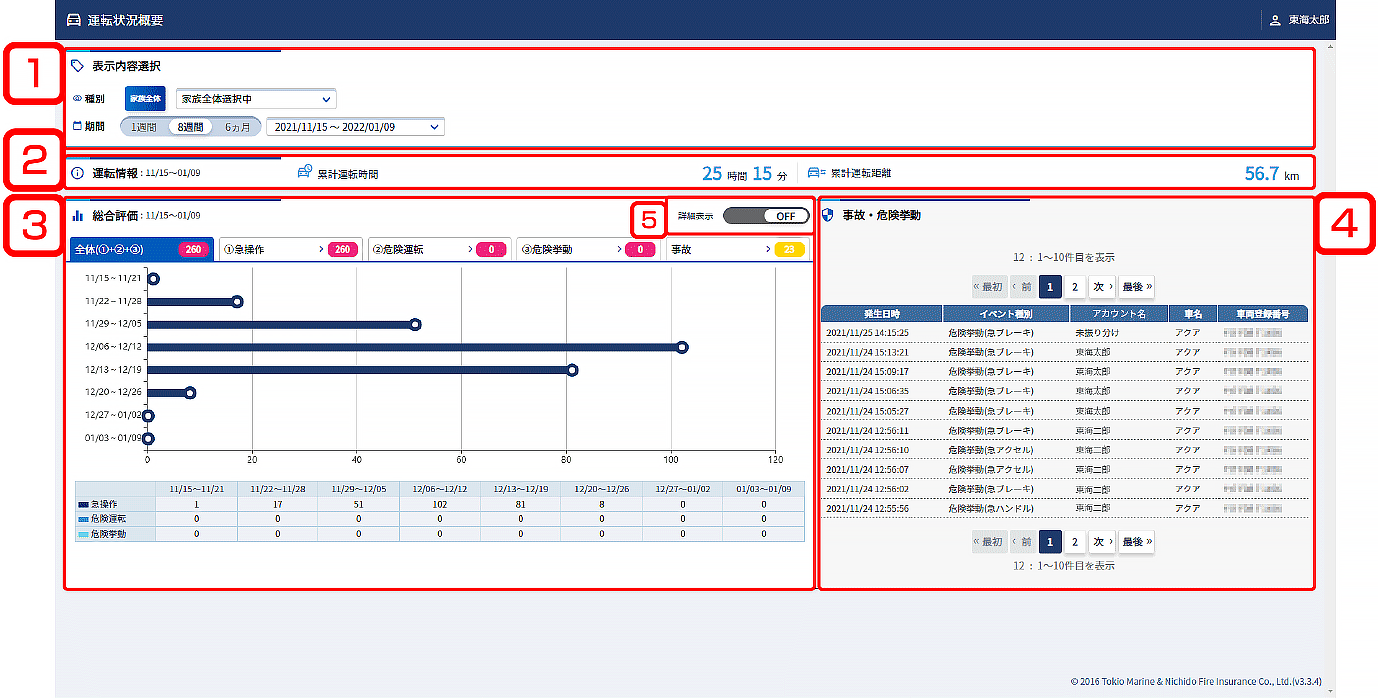1378x698 pixels.
Task: Open the date range dropdown 2021/11/15～2022/01/09
Action: [355, 127]
